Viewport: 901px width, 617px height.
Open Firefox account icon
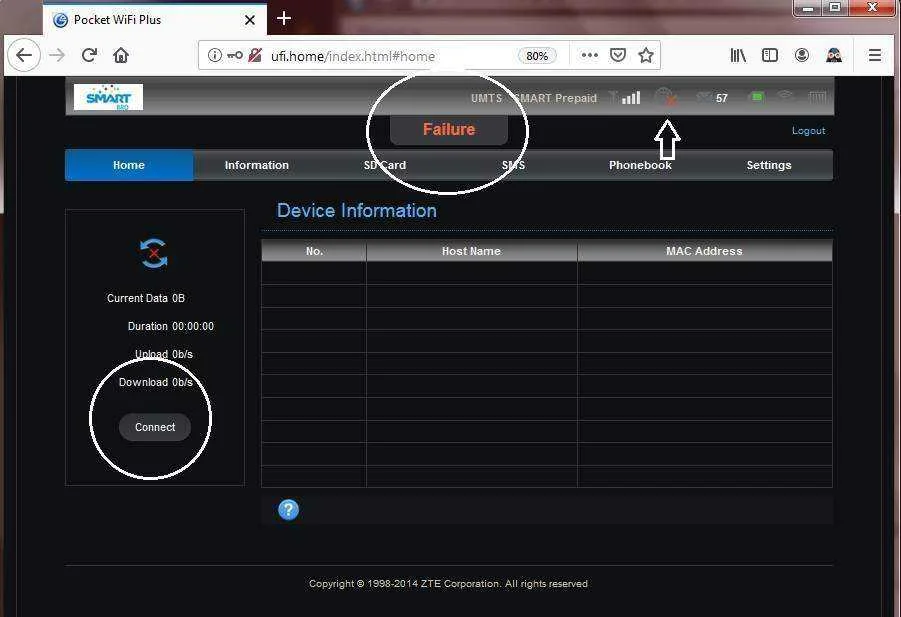(802, 55)
